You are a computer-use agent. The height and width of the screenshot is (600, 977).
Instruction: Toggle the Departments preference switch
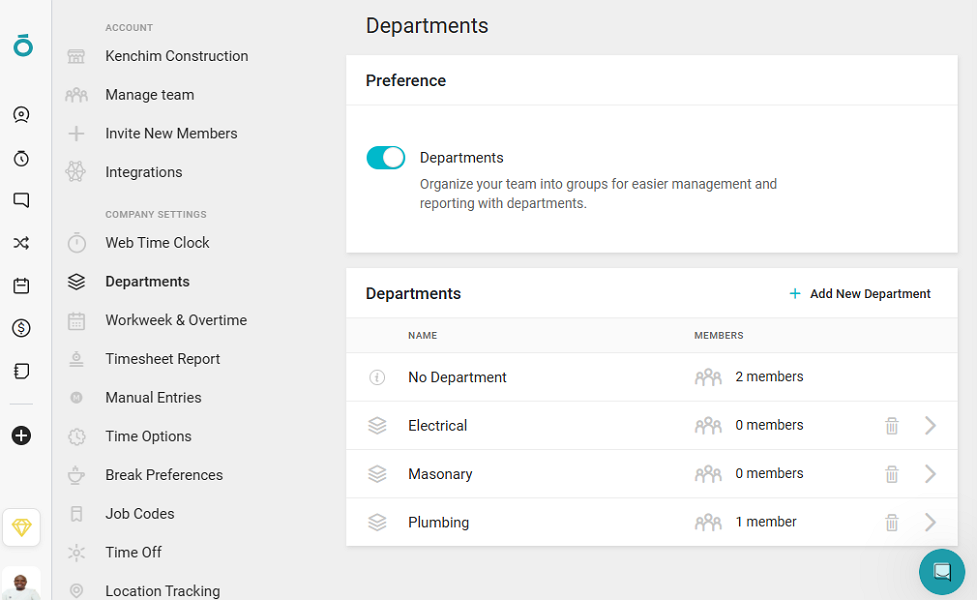[x=385, y=158]
